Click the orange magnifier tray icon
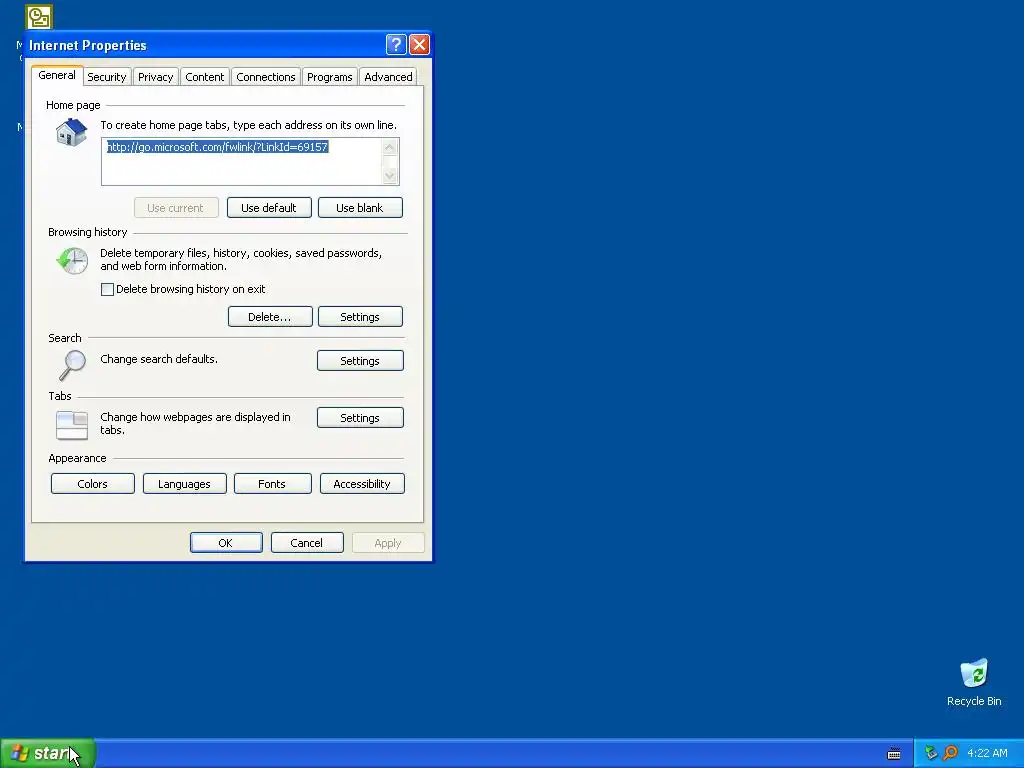Screen dimensions: 1024x768 coord(950,753)
